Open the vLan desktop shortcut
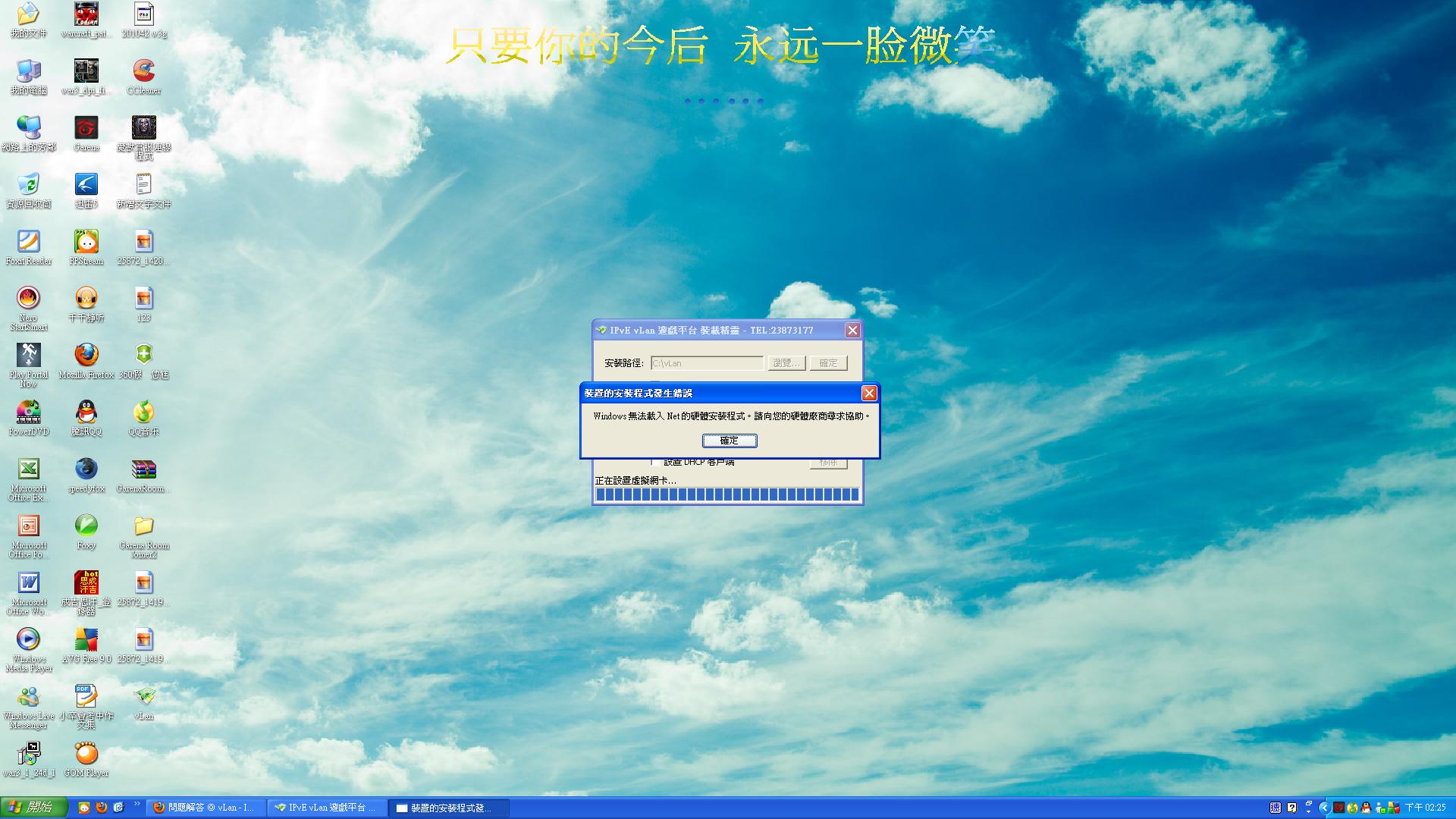 click(x=143, y=696)
